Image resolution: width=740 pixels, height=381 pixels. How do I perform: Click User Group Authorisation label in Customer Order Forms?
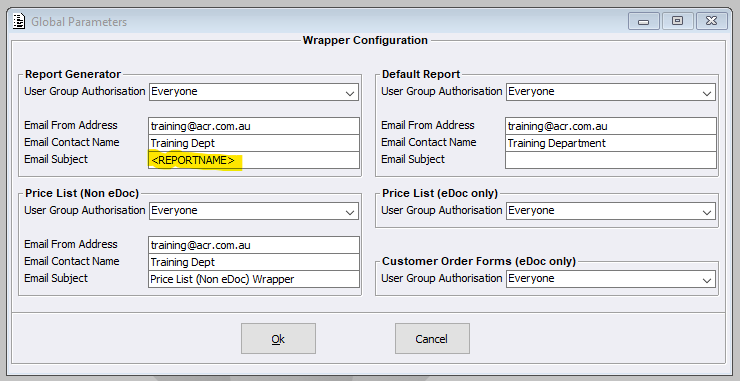coord(441,278)
